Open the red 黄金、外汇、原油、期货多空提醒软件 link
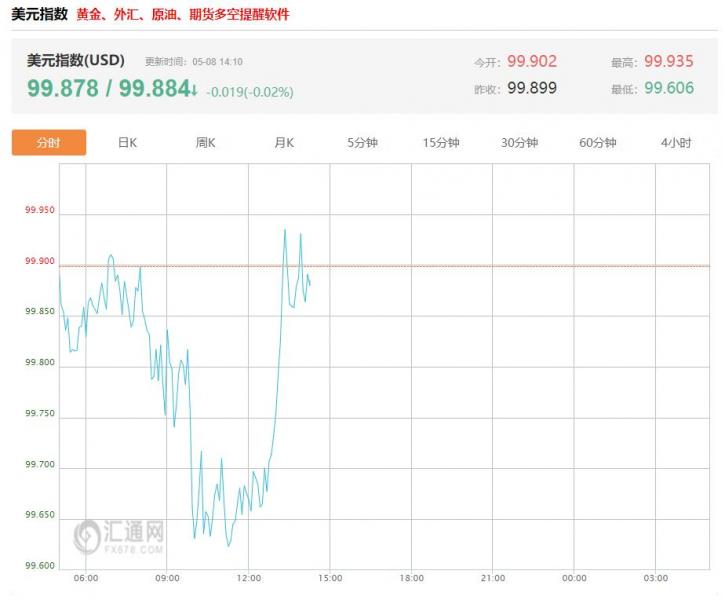Image resolution: width=725 pixels, height=600 pixels. 183,14
